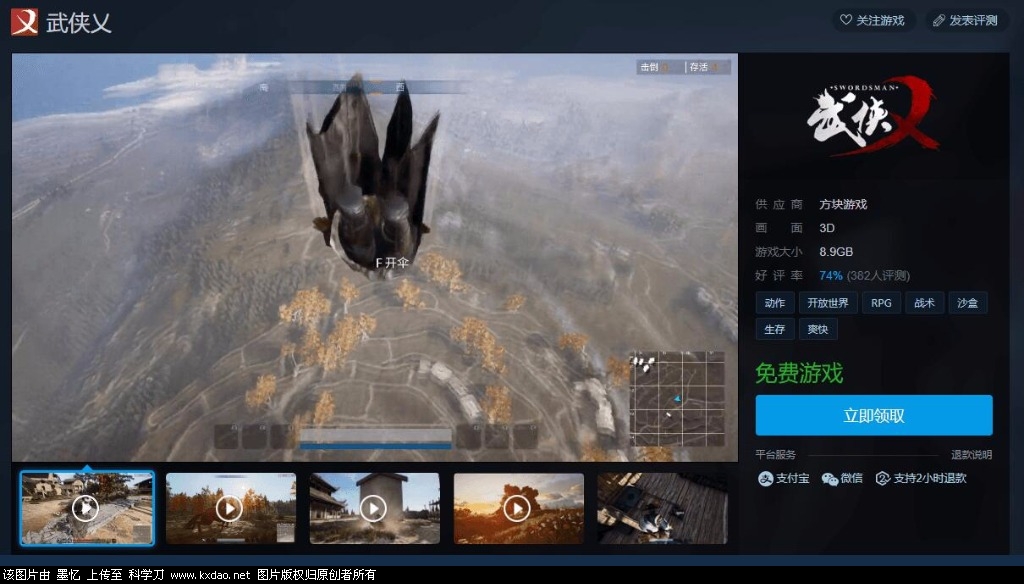This screenshot has height=584, width=1024.
Task: Click the 2-hour refund support icon
Action: (x=882, y=479)
